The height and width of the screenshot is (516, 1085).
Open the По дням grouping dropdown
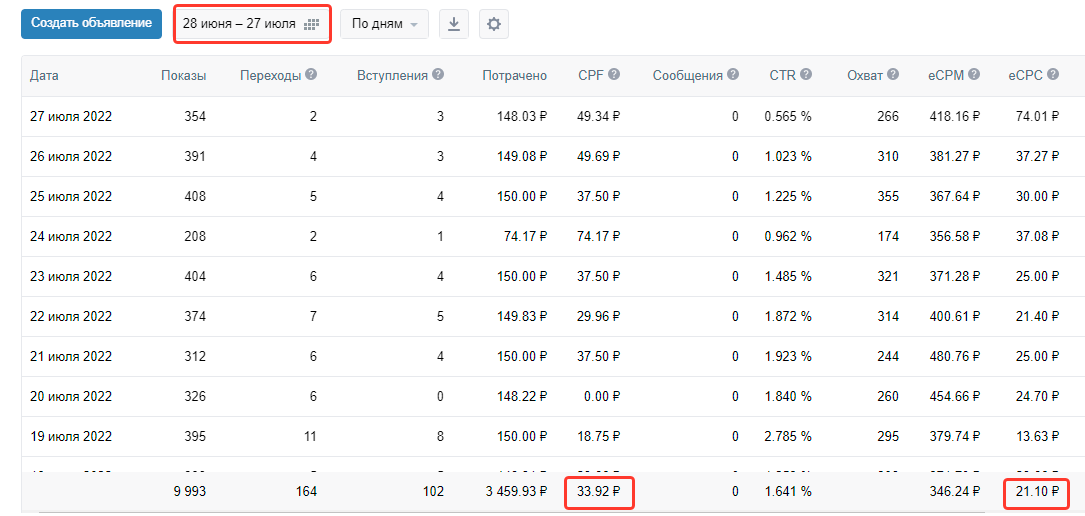385,24
